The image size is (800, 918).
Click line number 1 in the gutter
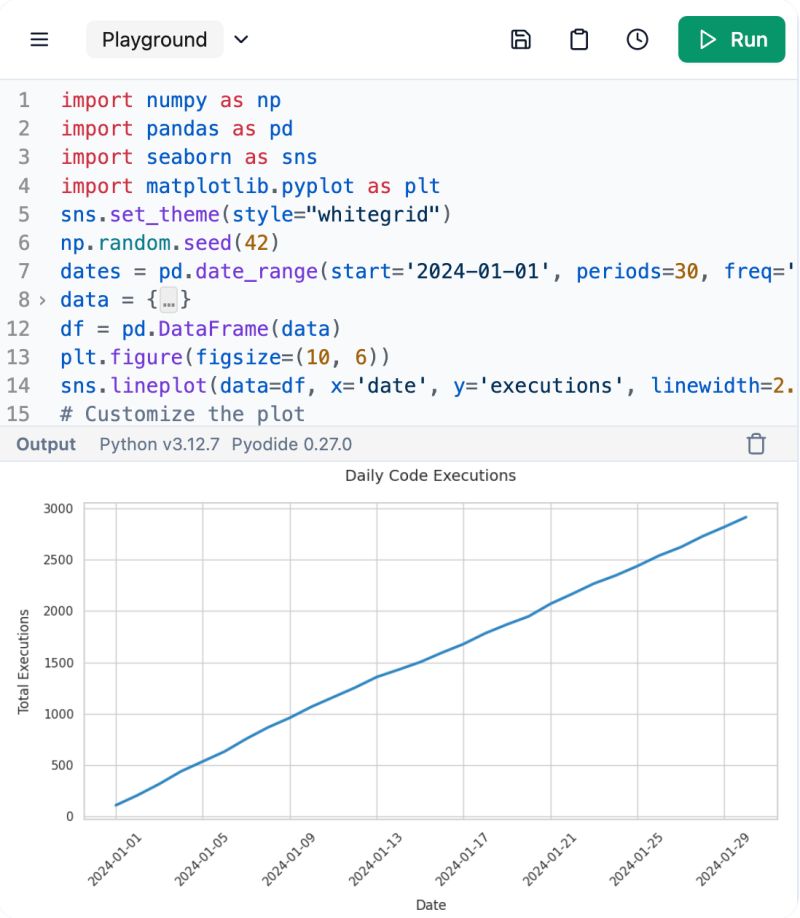click(x=23, y=100)
